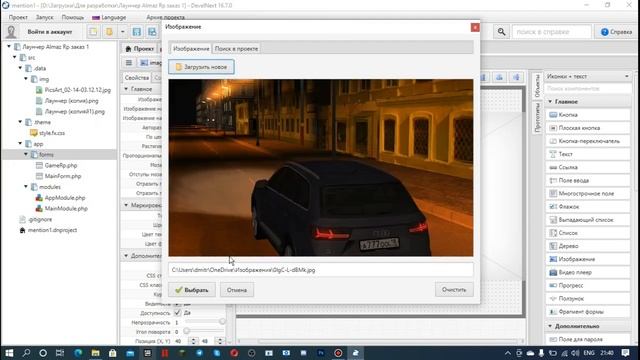Click the hamburger list icon below Проект tab
The width and height of the screenshot is (640, 360).
click(x=129, y=63)
